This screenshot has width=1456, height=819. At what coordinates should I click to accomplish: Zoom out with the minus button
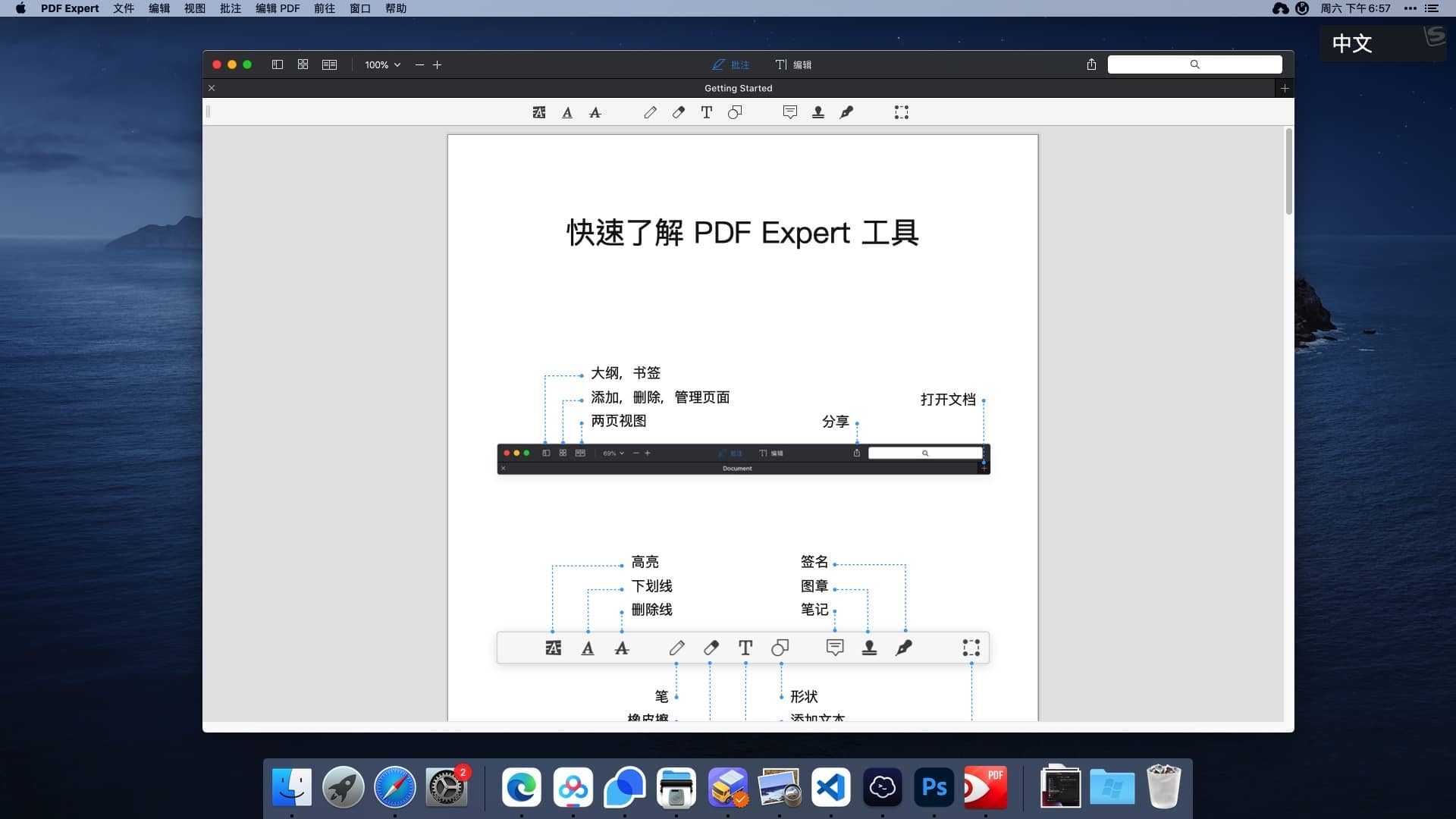coord(419,64)
